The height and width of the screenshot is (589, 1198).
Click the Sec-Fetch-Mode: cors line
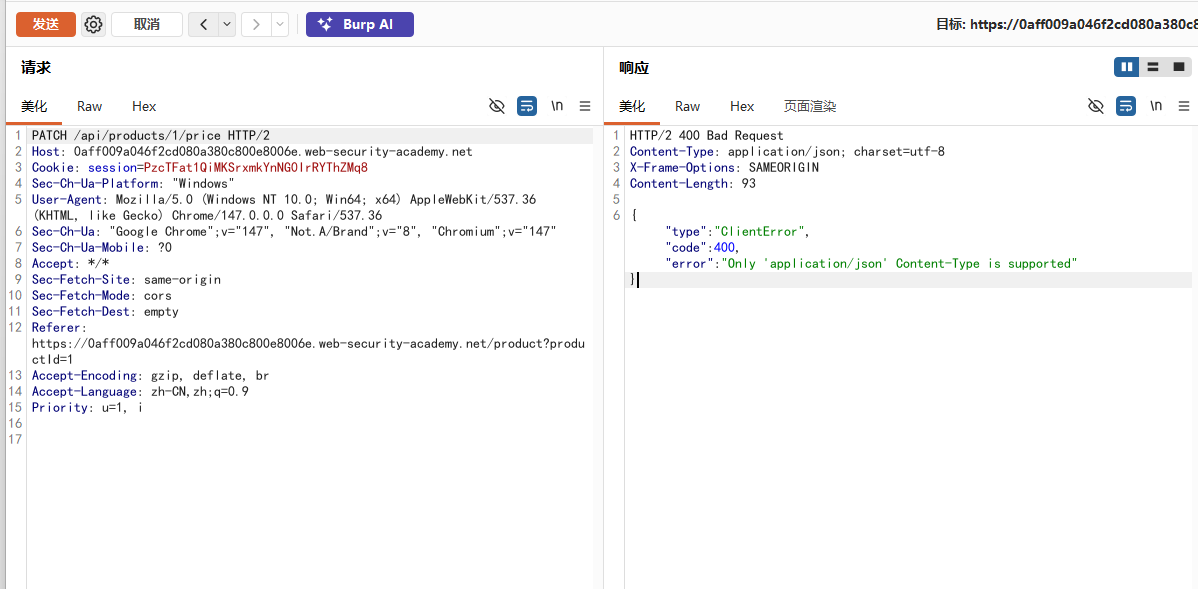102,295
